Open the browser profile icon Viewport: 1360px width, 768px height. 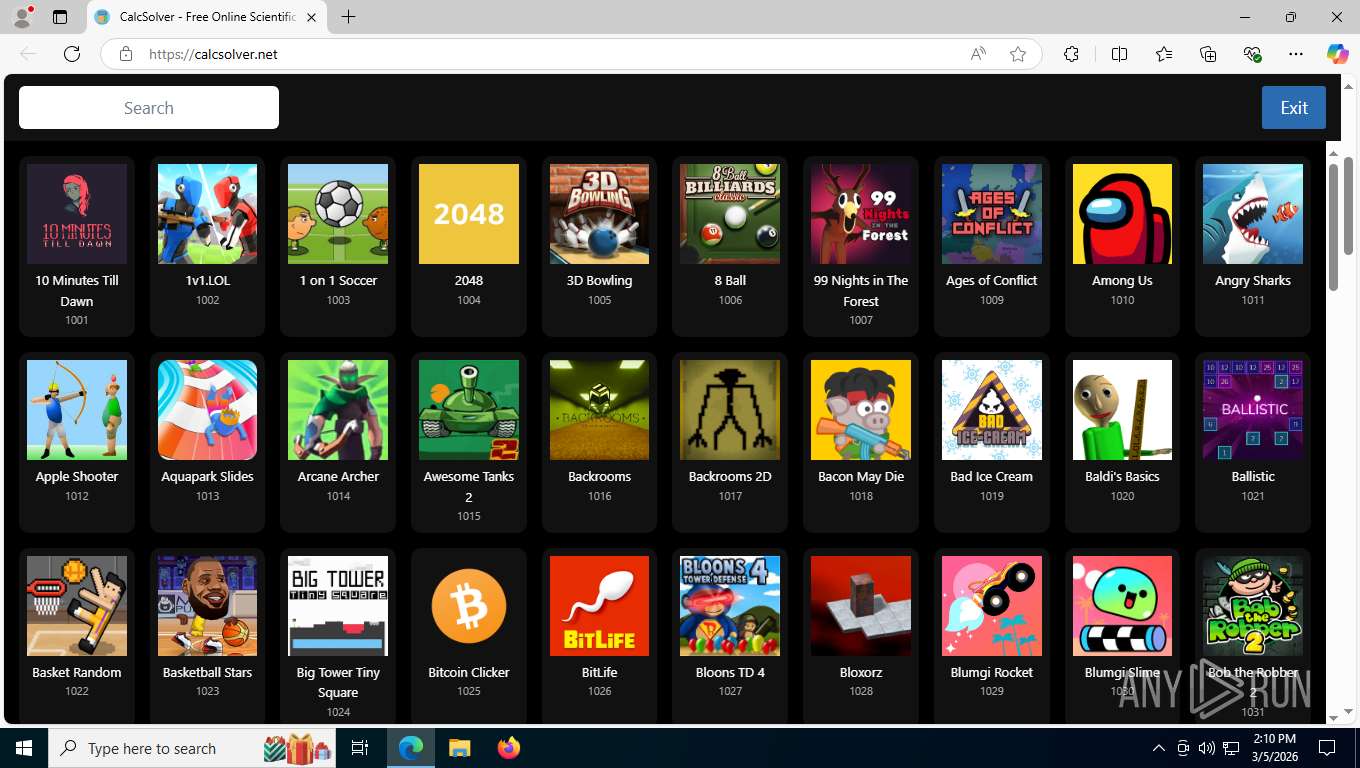(22, 17)
